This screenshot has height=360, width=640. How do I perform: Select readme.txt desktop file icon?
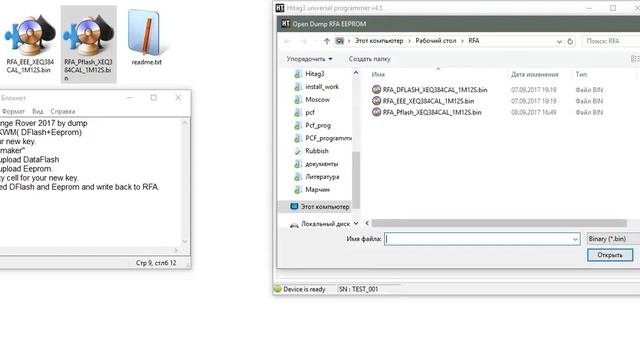point(146,38)
